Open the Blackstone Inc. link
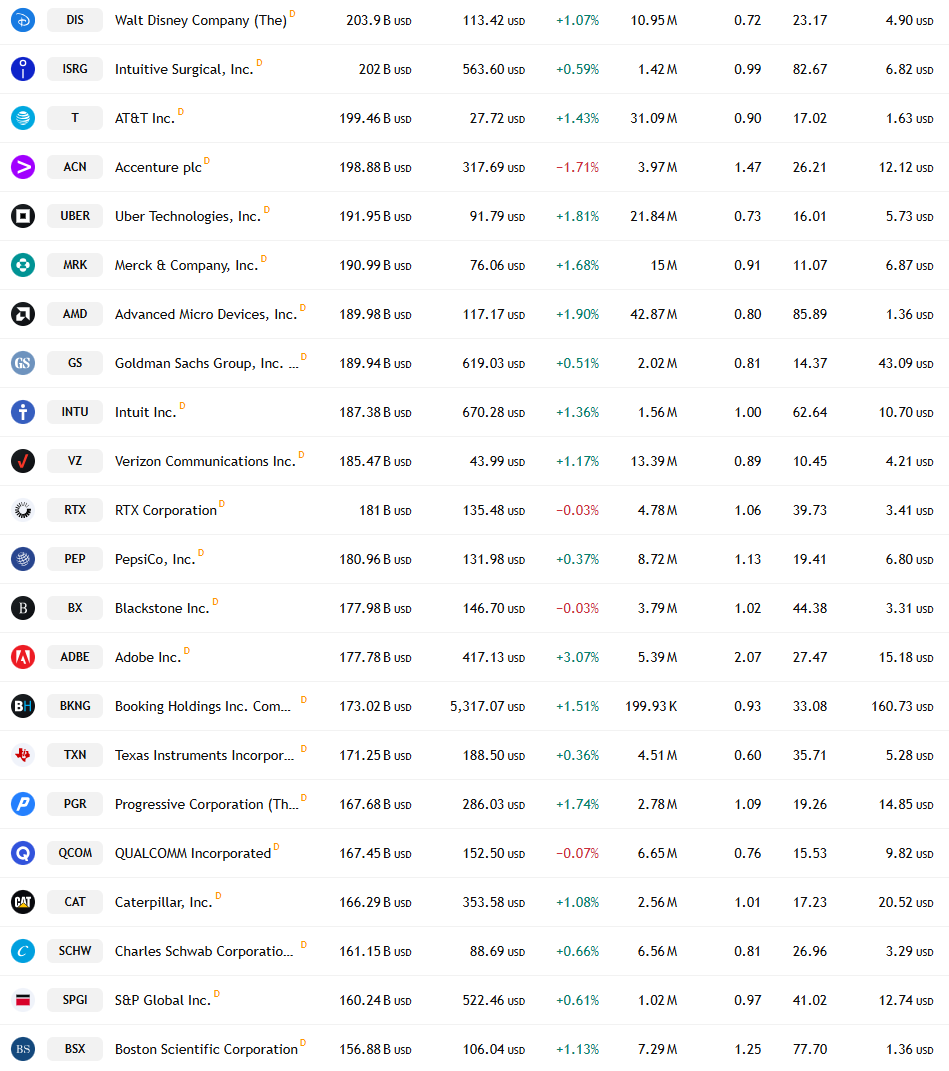 point(162,608)
